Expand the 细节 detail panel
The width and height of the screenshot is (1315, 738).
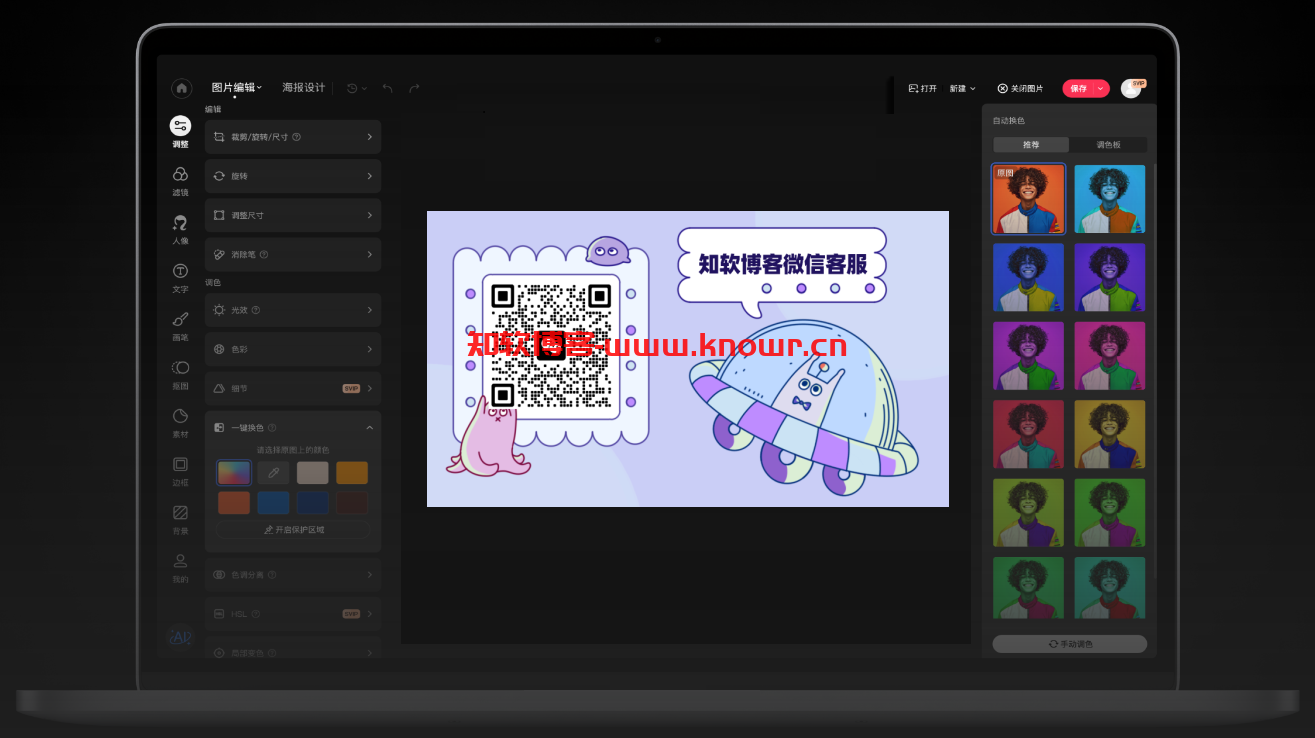pyautogui.click(x=293, y=388)
